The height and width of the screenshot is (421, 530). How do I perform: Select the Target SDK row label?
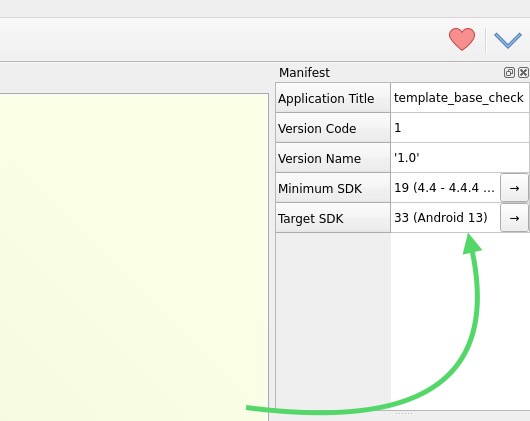tap(333, 218)
